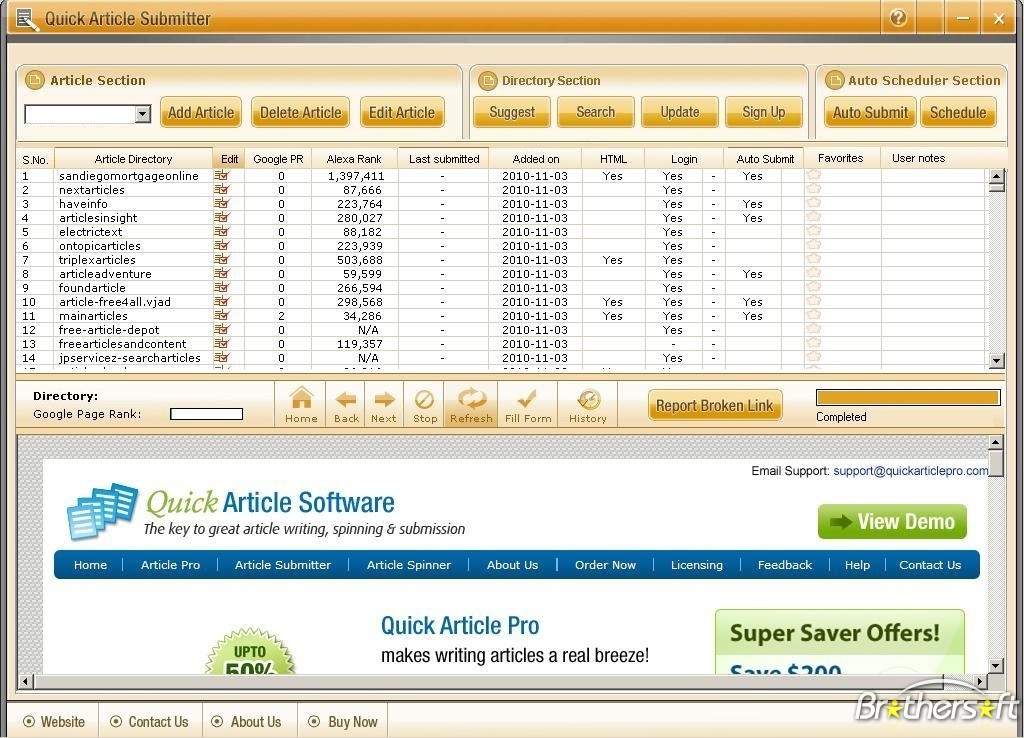Open Feedback in website navigation
1024x738 pixels.
(785, 565)
